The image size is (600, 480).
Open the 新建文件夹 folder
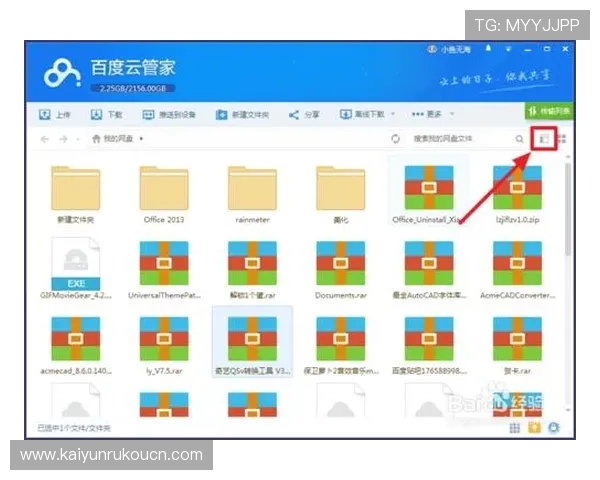click(x=76, y=194)
